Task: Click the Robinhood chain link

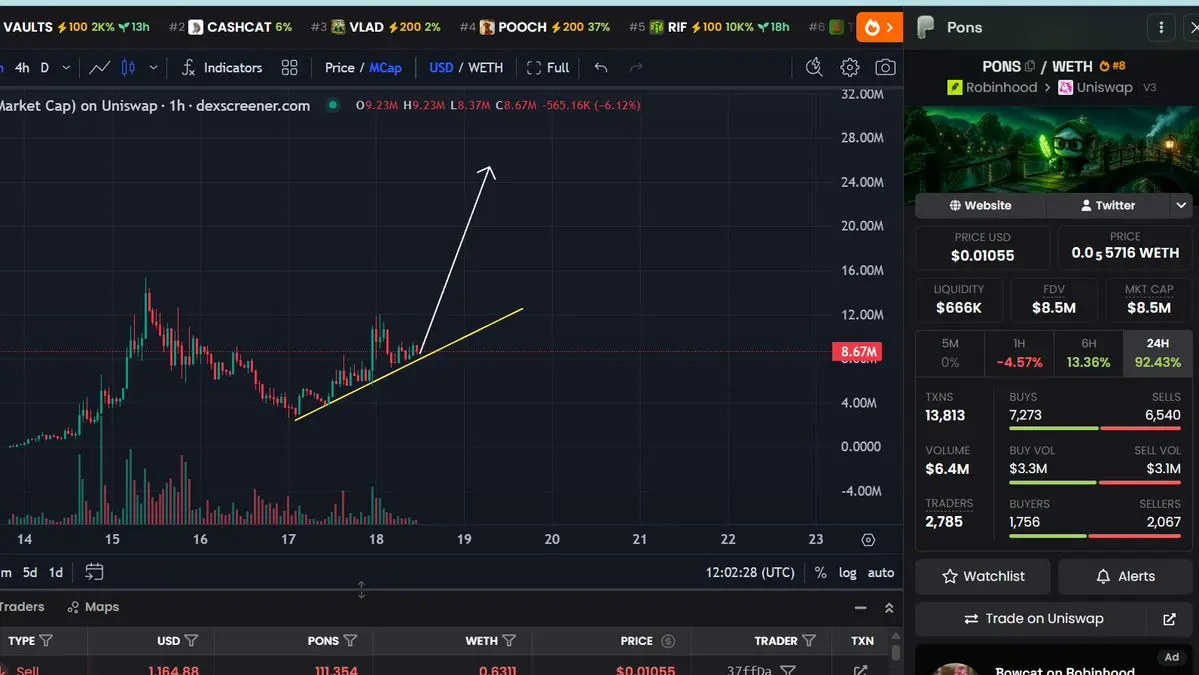Action: tap(992, 87)
